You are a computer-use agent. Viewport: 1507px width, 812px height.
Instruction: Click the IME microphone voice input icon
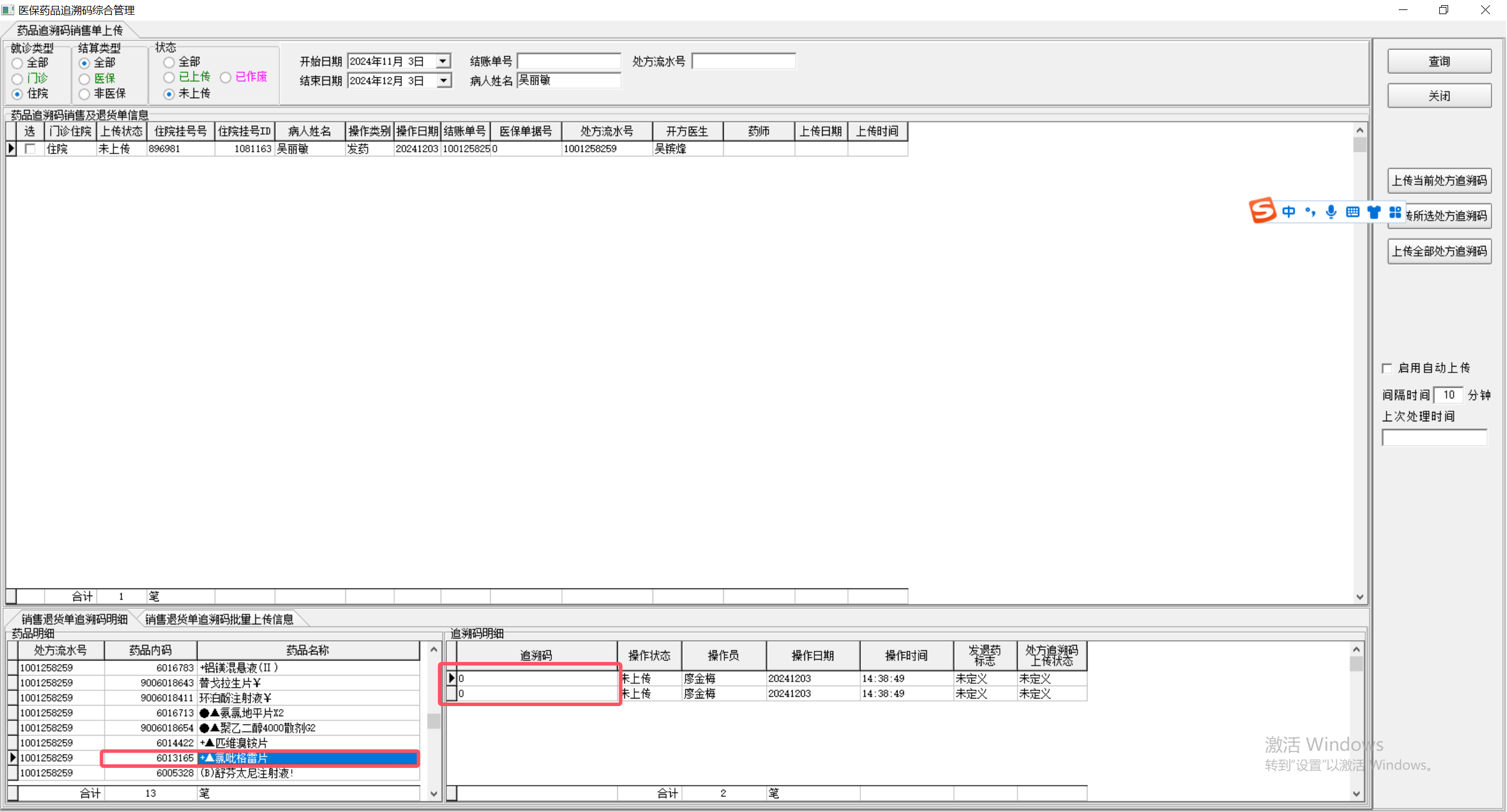click(1331, 212)
